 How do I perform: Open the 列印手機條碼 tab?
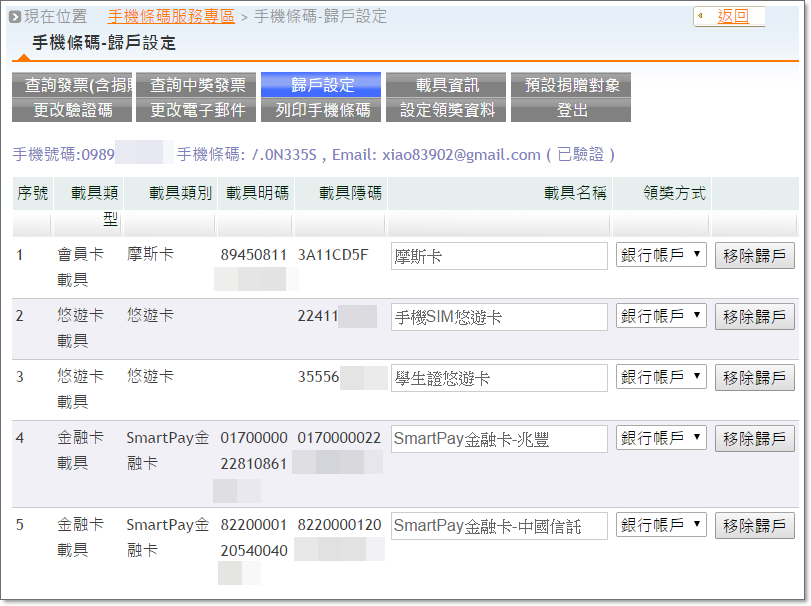pyautogui.click(x=321, y=110)
